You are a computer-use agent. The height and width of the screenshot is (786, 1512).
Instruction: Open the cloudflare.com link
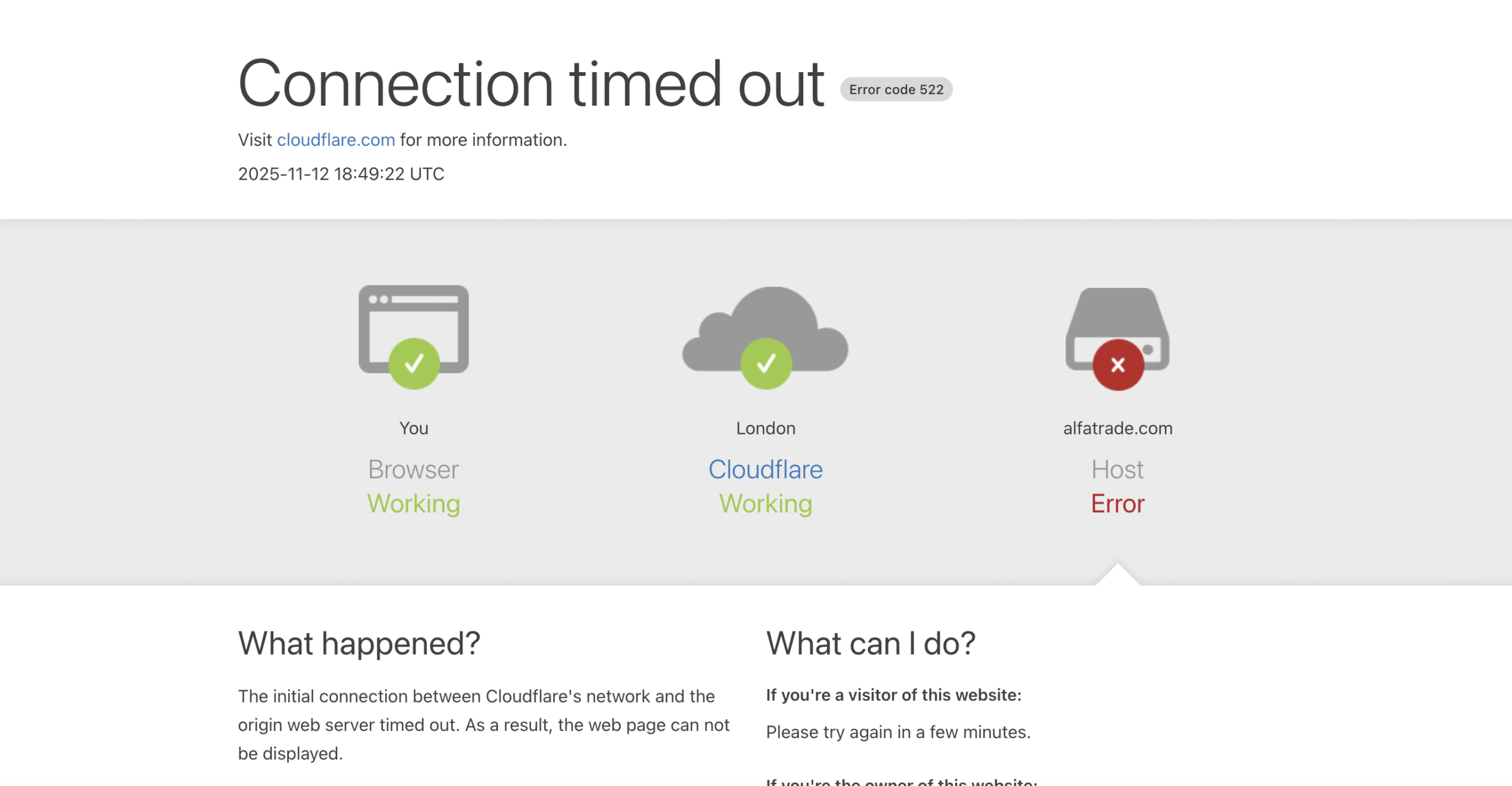[x=335, y=140]
